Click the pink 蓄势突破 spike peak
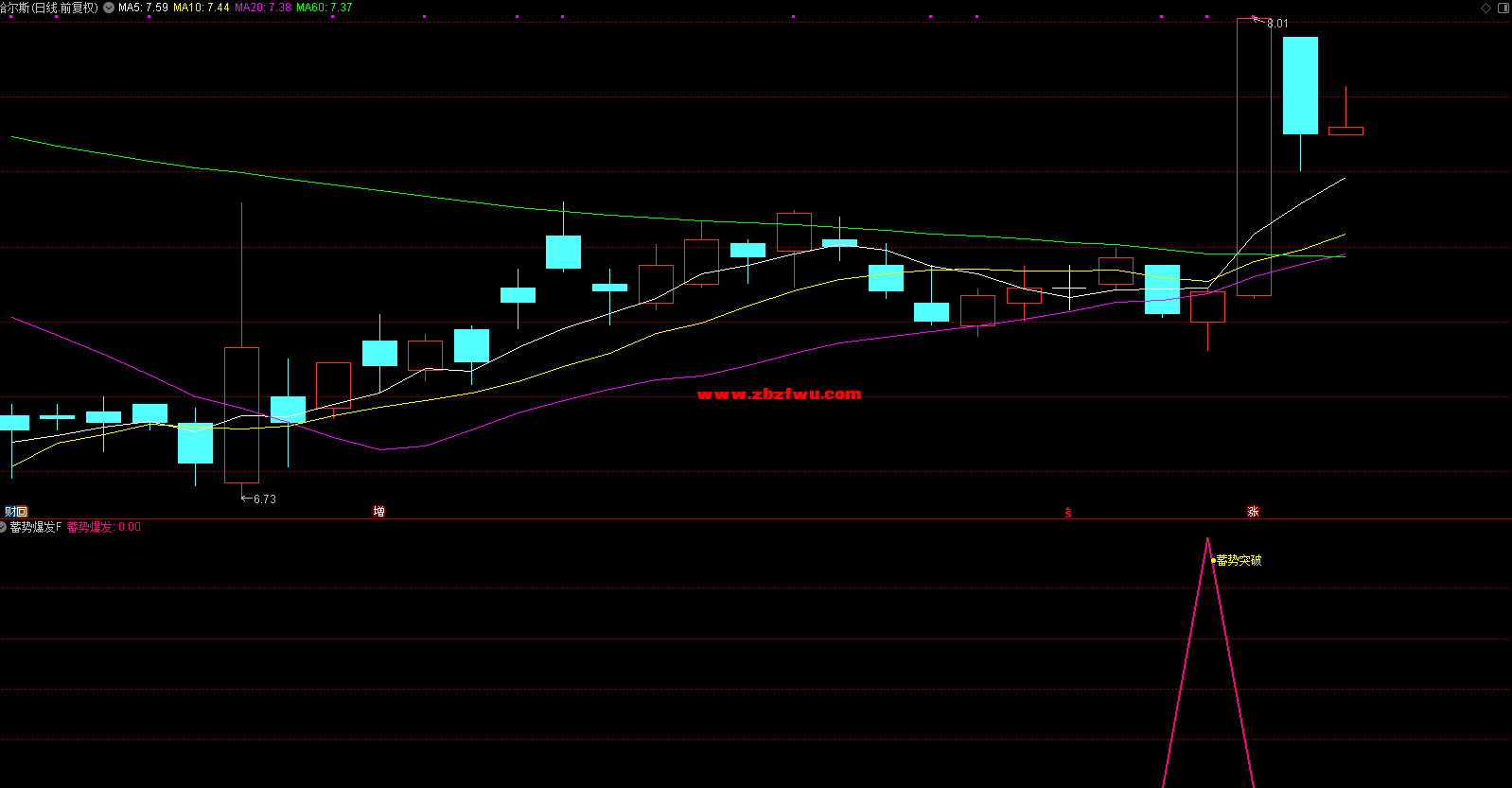 [1207, 541]
